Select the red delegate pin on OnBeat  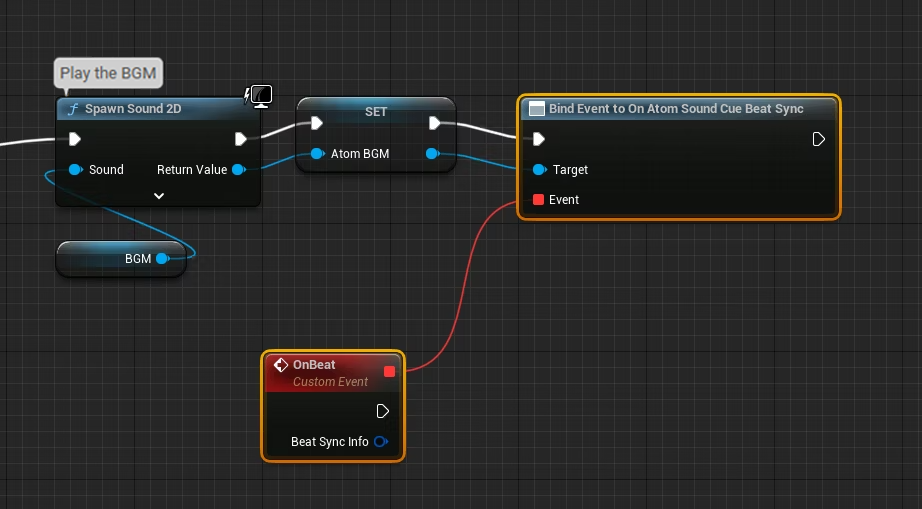389,371
